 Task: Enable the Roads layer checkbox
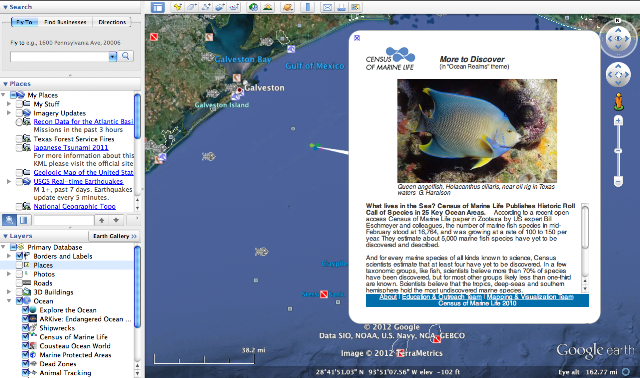click(x=19, y=283)
